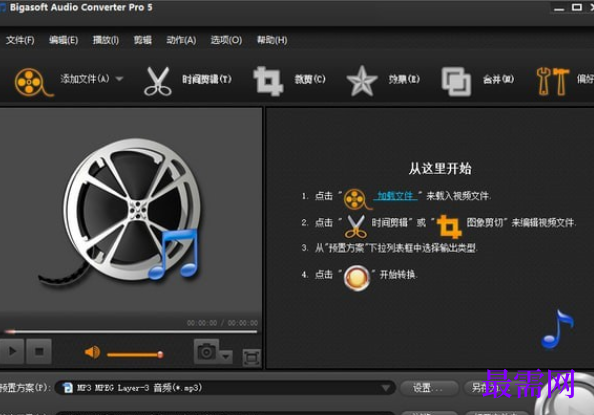Viewport: 594px width, 415px height.
Task: Click the Merge overlapping squares icon
Action: click(456, 81)
